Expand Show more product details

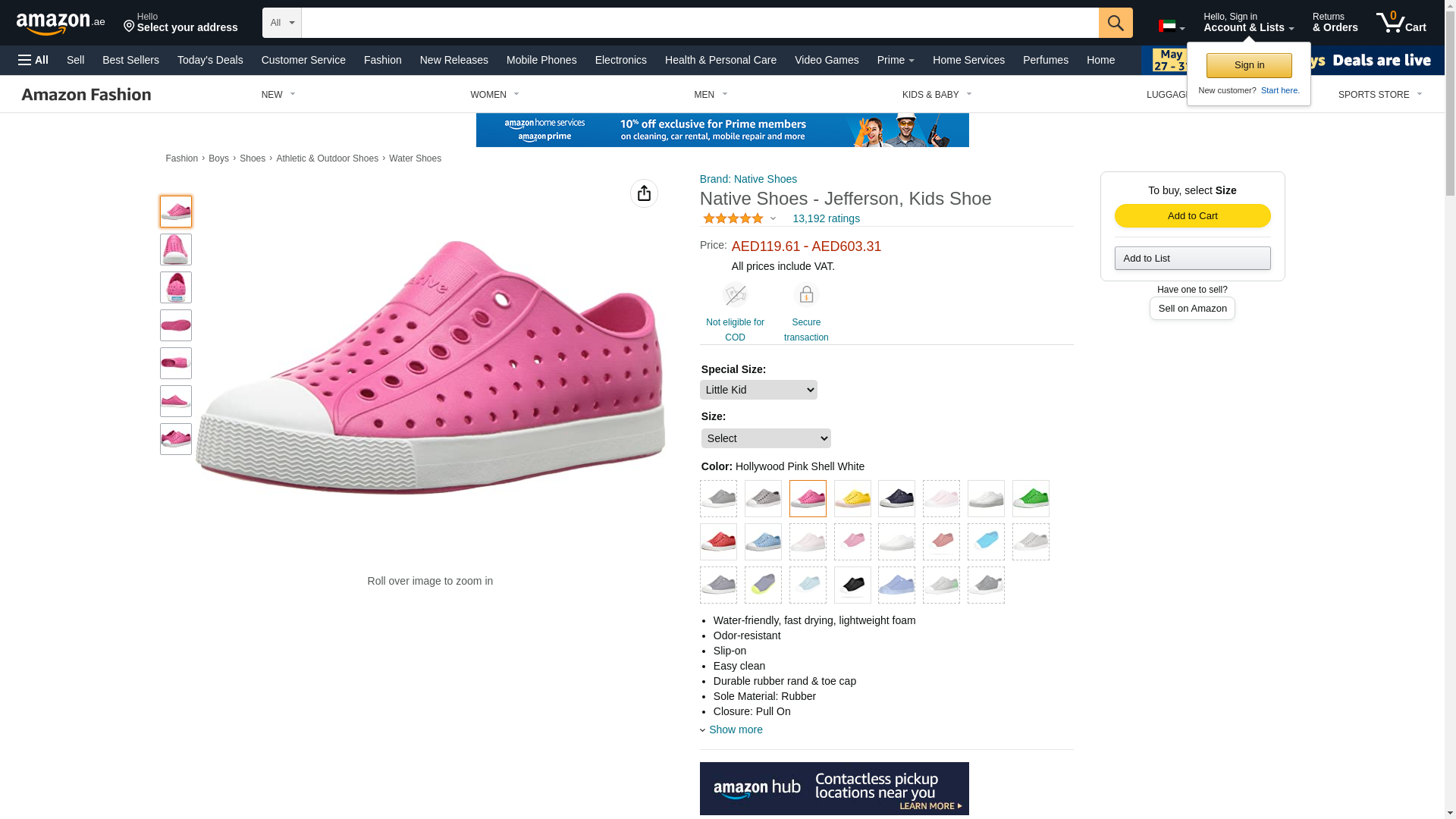tap(735, 730)
